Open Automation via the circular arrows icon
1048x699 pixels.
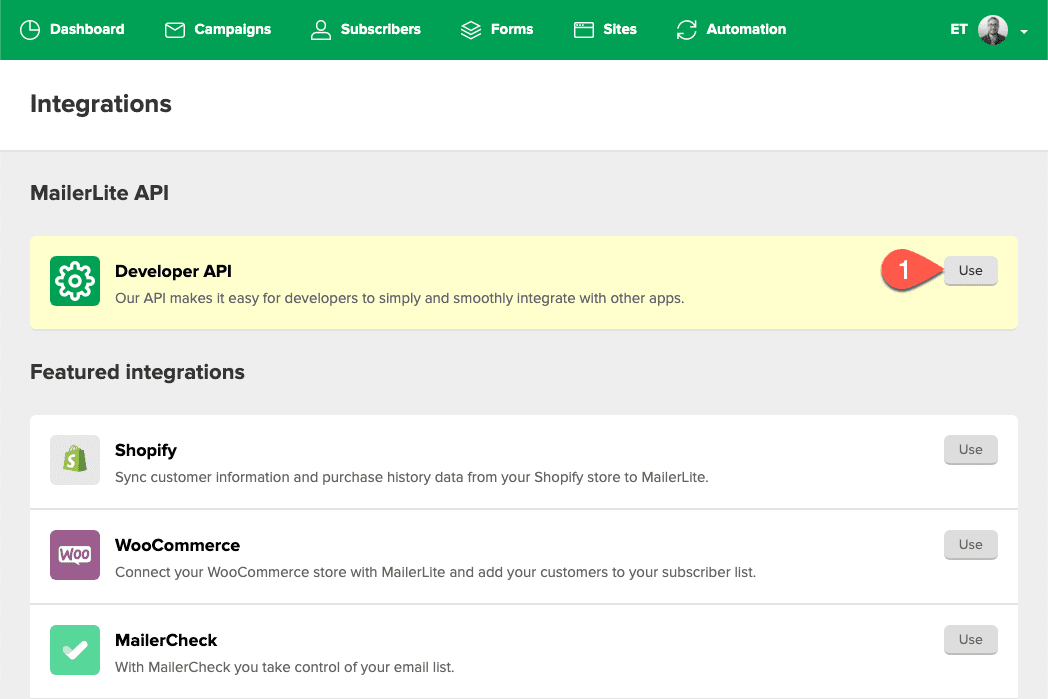(x=686, y=29)
